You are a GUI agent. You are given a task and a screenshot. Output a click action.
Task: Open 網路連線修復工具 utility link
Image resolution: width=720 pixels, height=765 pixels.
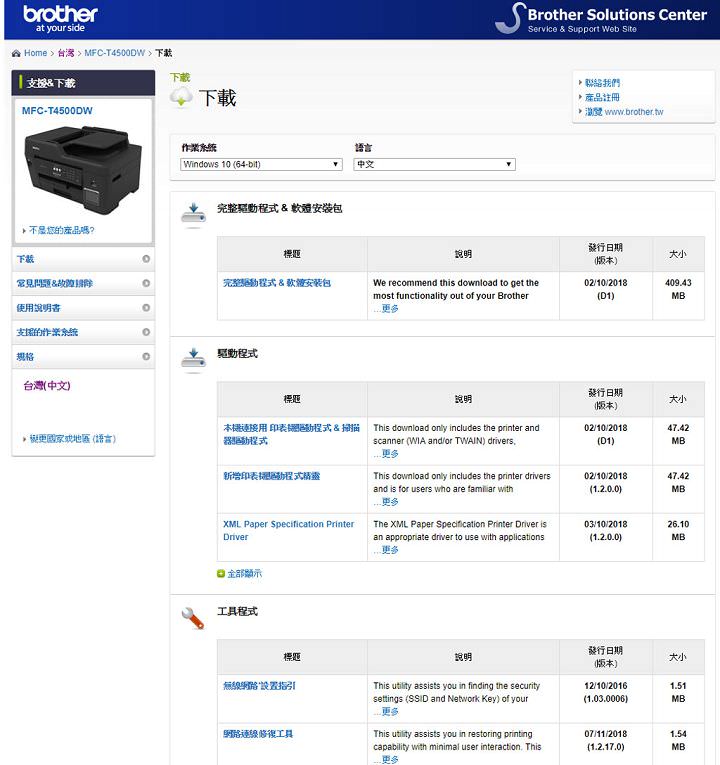tap(258, 734)
